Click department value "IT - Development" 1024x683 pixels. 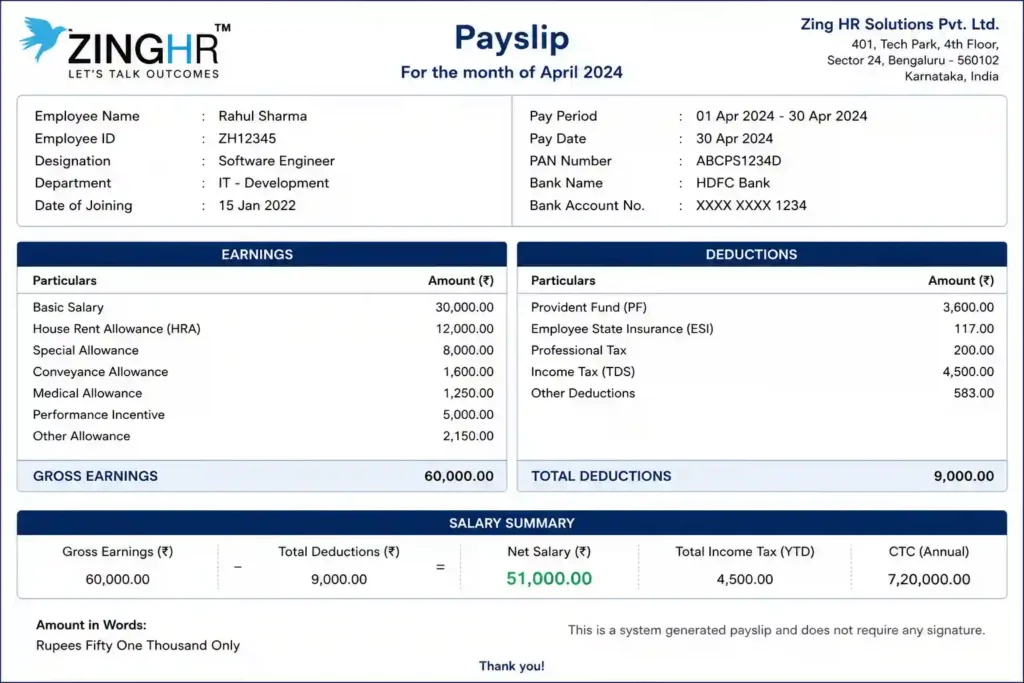click(x=274, y=183)
